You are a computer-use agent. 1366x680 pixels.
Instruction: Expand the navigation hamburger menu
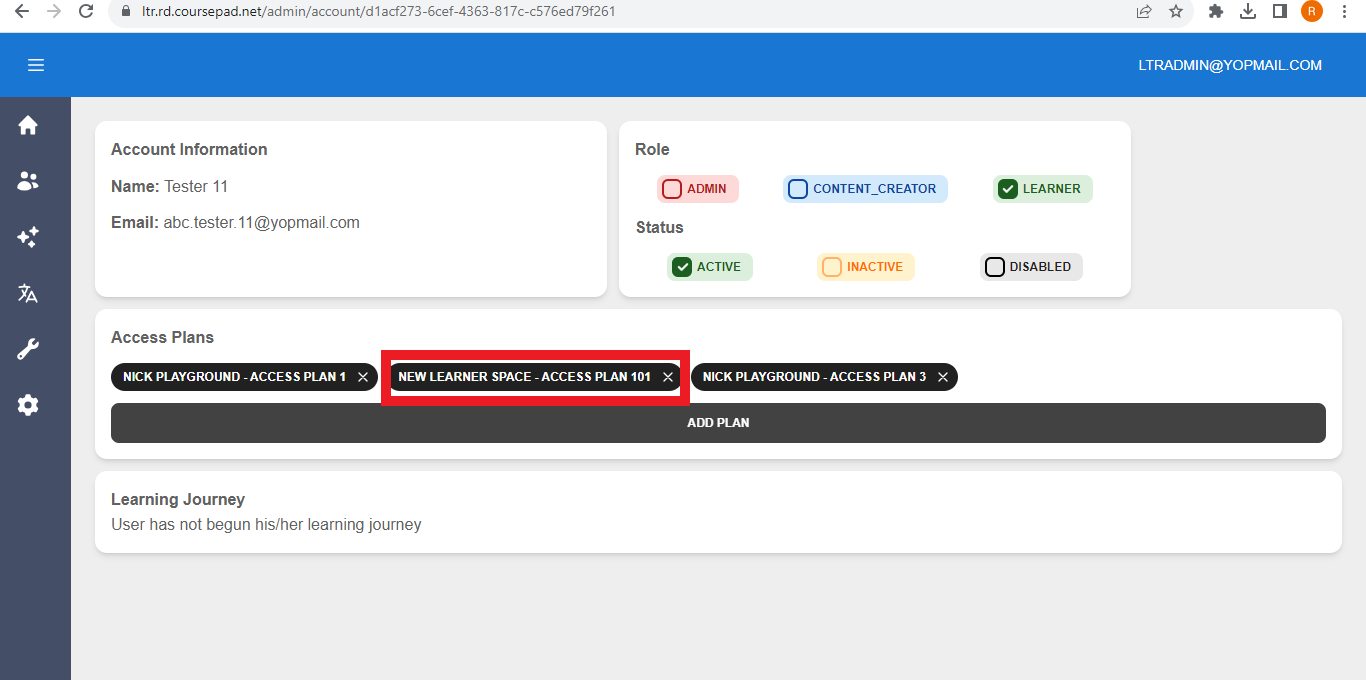coord(36,64)
